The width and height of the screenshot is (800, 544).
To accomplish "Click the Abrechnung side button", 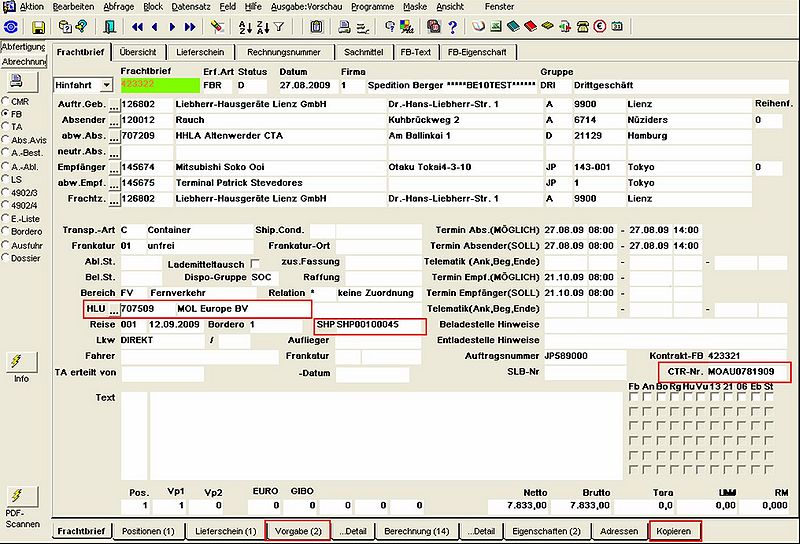I will click(23, 62).
